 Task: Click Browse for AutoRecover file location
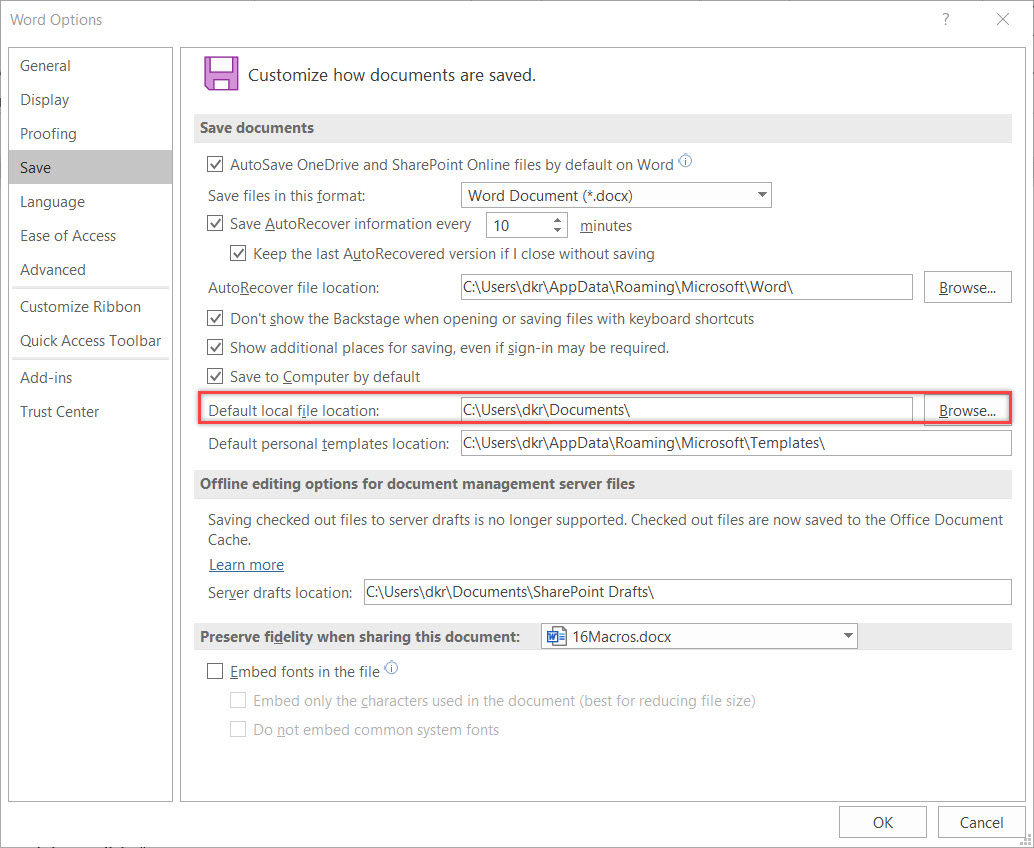967,288
